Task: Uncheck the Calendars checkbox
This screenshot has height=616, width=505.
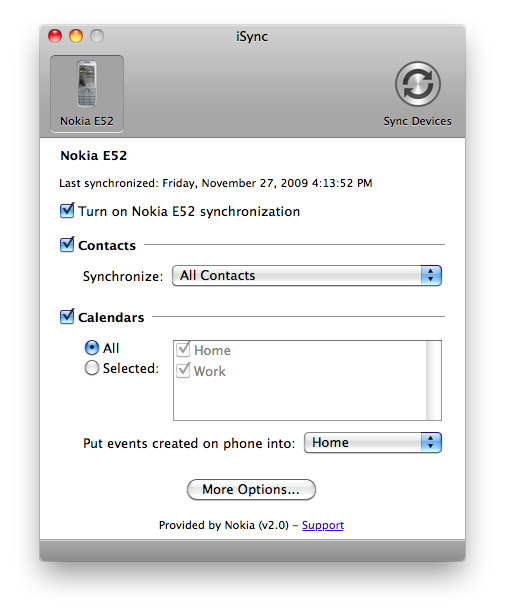Action: 67,317
